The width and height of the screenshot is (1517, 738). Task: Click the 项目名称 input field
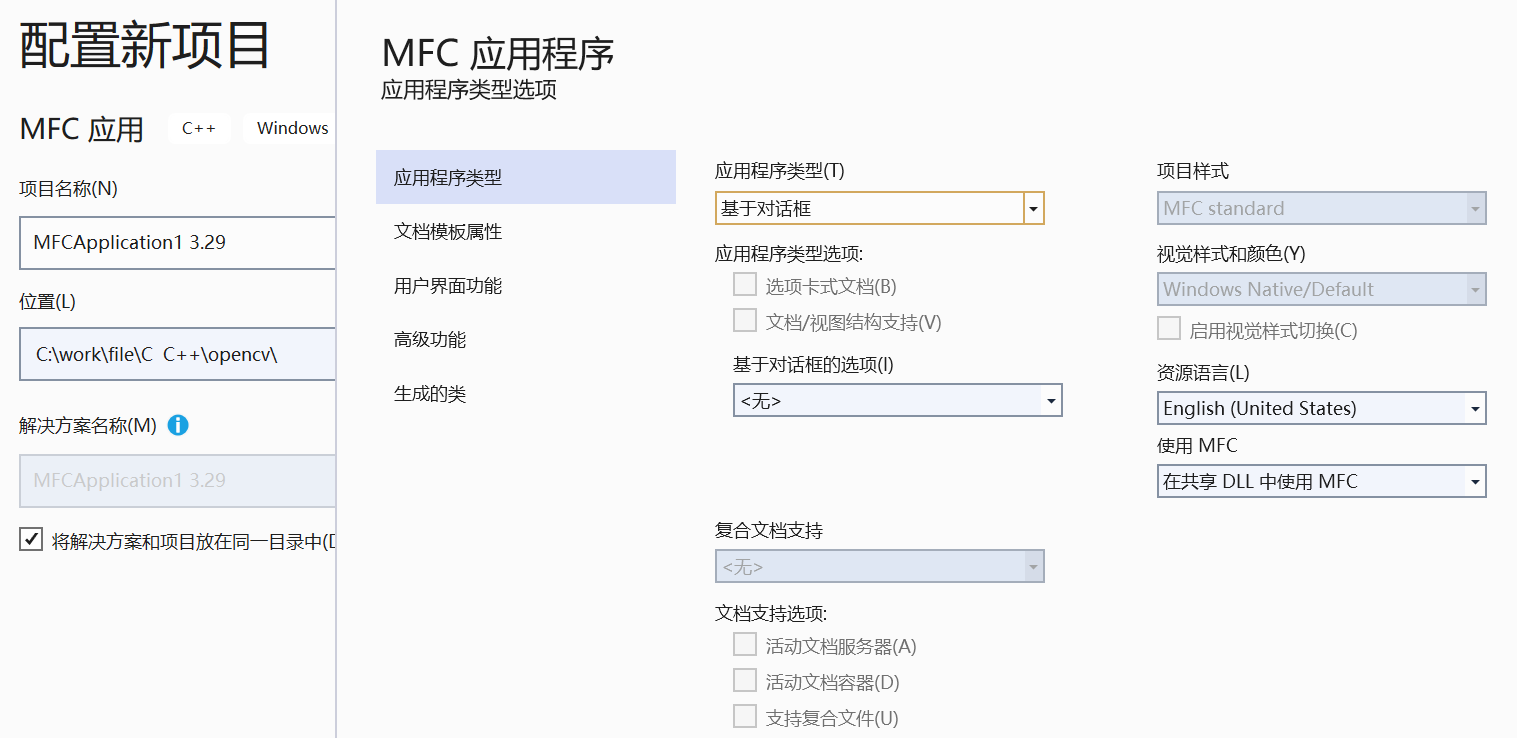click(177, 243)
